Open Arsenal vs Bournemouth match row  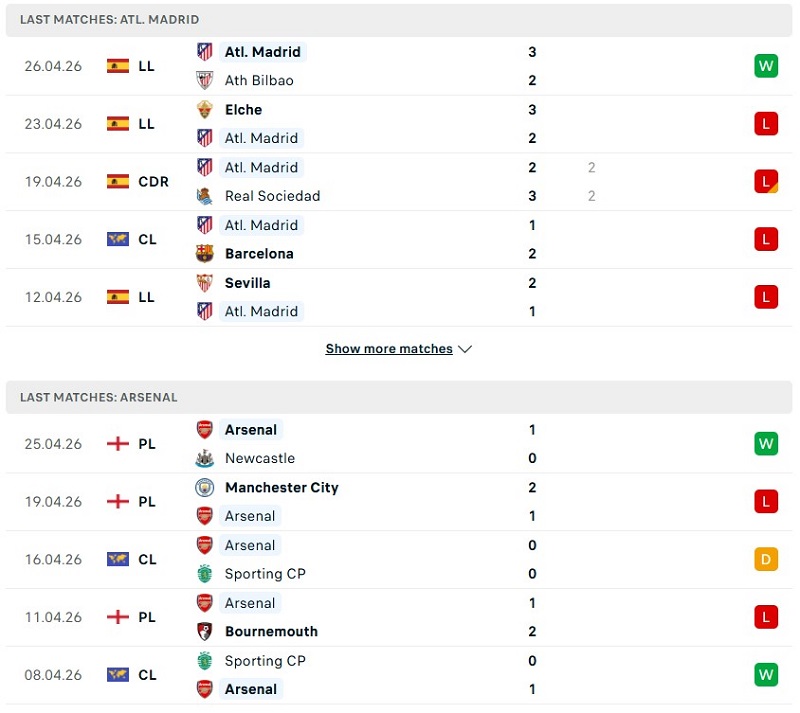pyautogui.click(x=400, y=617)
